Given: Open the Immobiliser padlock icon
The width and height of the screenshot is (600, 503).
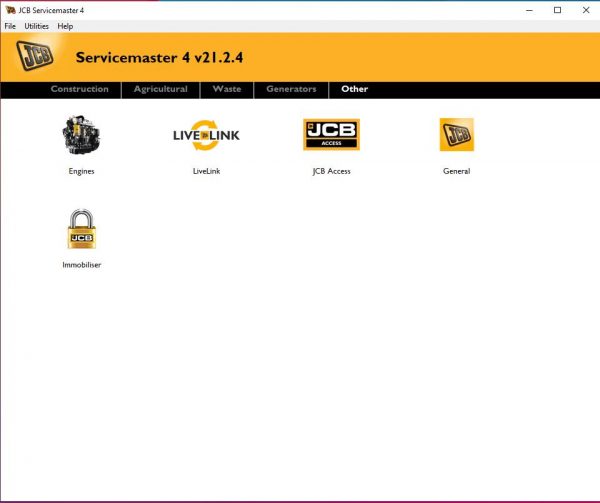Looking at the screenshot, I should [82, 229].
